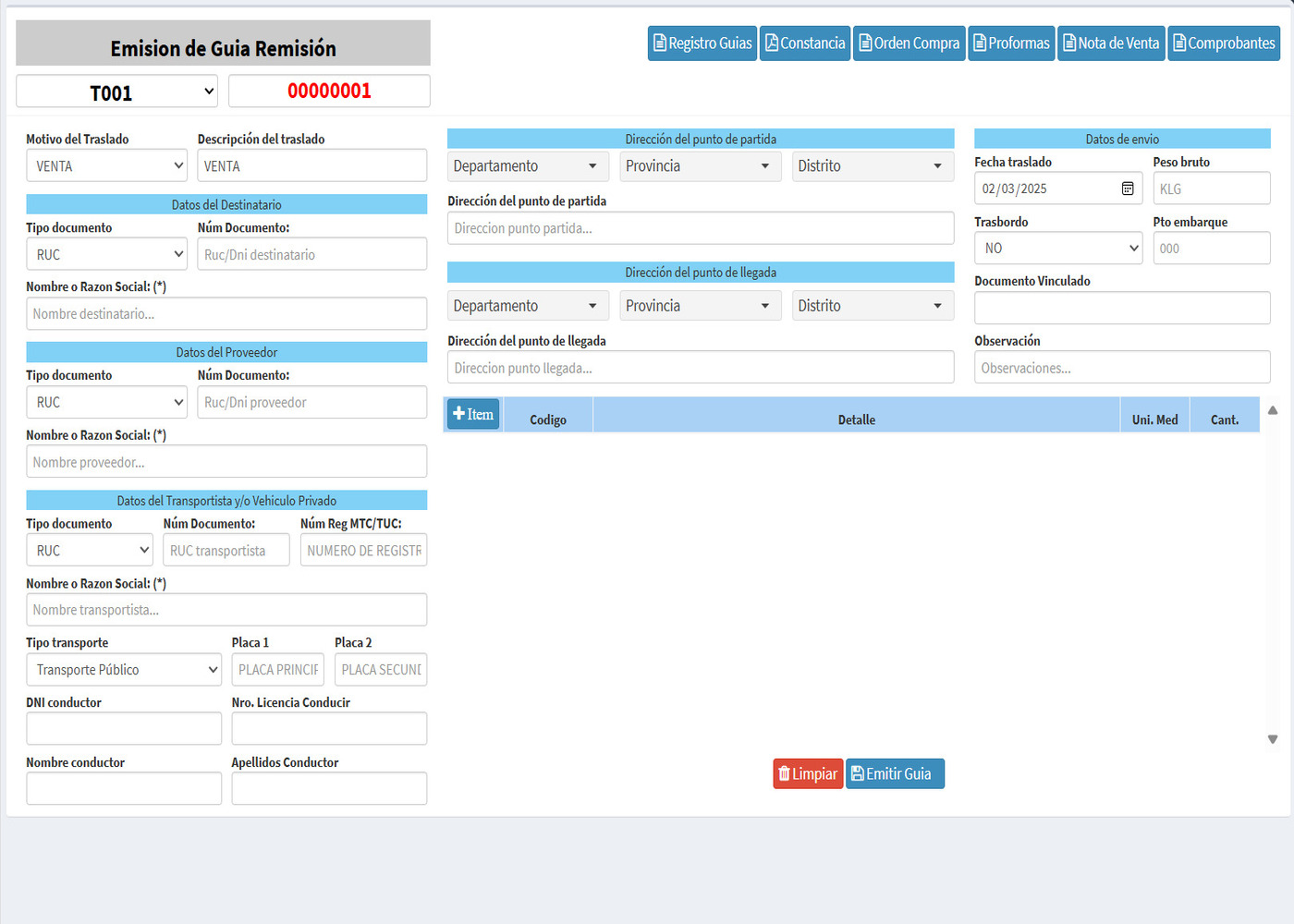Open Nota de Venta
This screenshot has height=924, width=1294.
pos(1111,43)
